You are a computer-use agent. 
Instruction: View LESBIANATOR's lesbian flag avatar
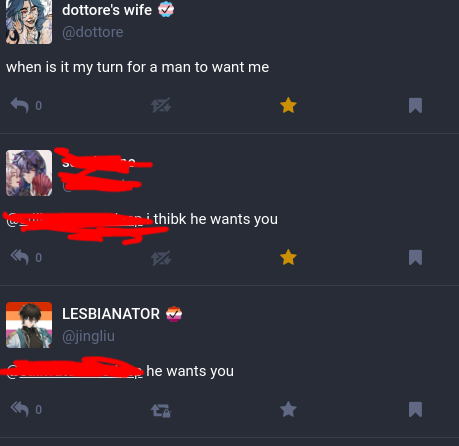(x=29, y=325)
